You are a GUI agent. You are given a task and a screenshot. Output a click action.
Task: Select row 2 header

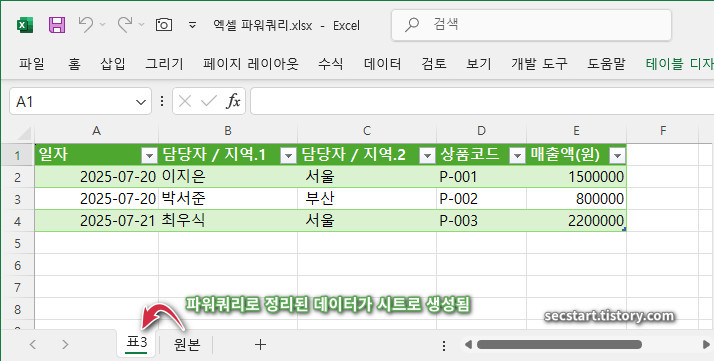(17, 177)
